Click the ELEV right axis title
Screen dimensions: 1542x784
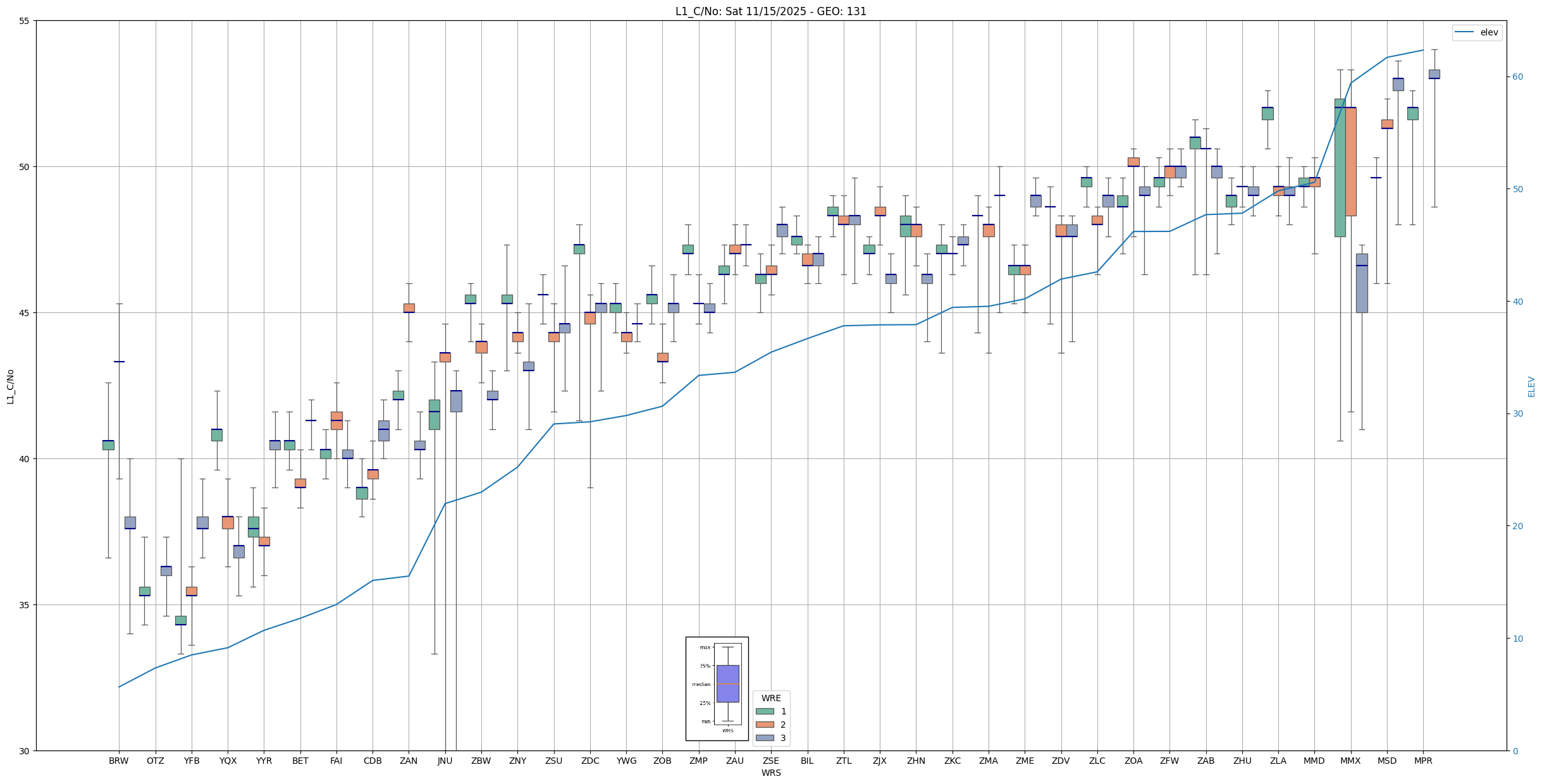[1531, 386]
